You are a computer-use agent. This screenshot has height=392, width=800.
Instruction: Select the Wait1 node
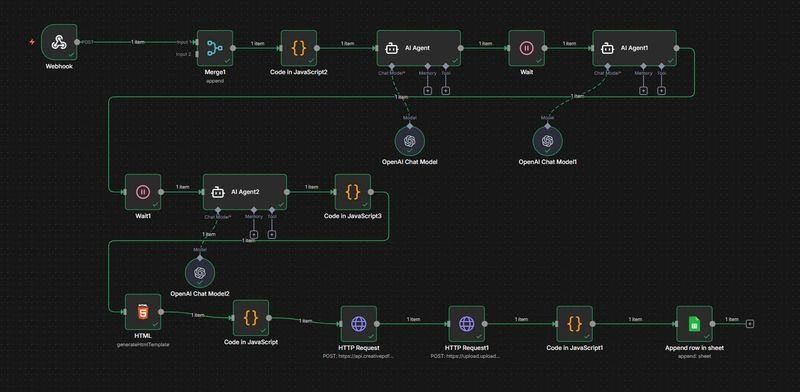click(143, 192)
